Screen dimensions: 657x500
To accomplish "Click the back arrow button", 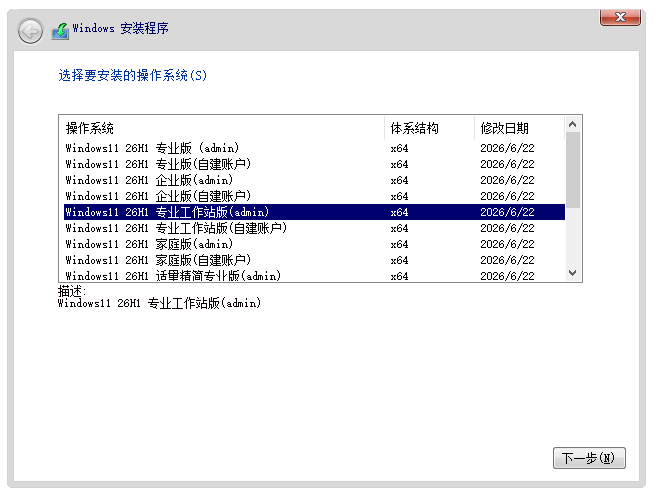I will click(30, 31).
